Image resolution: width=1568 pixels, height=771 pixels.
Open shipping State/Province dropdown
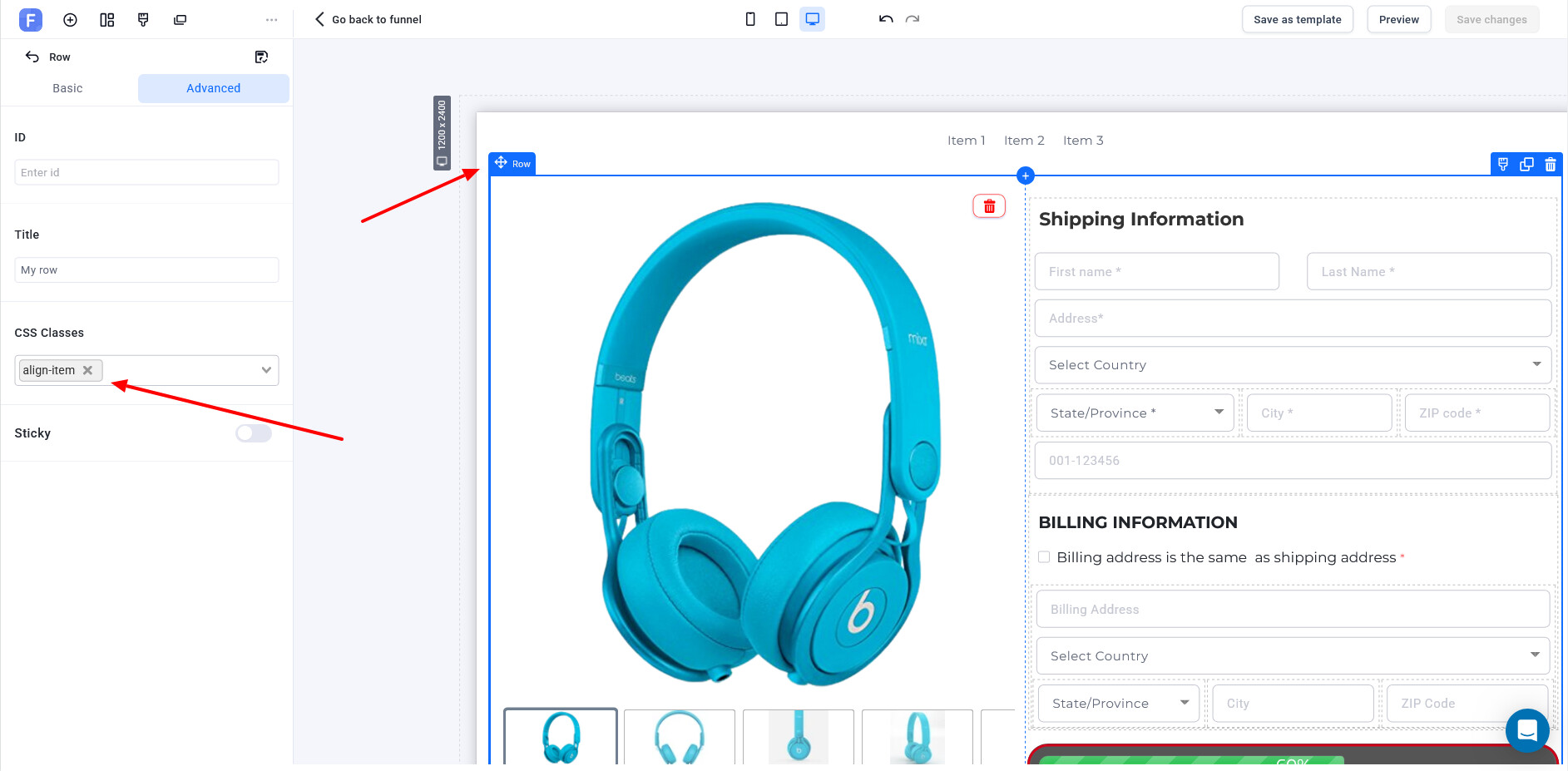[x=1135, y=413]
